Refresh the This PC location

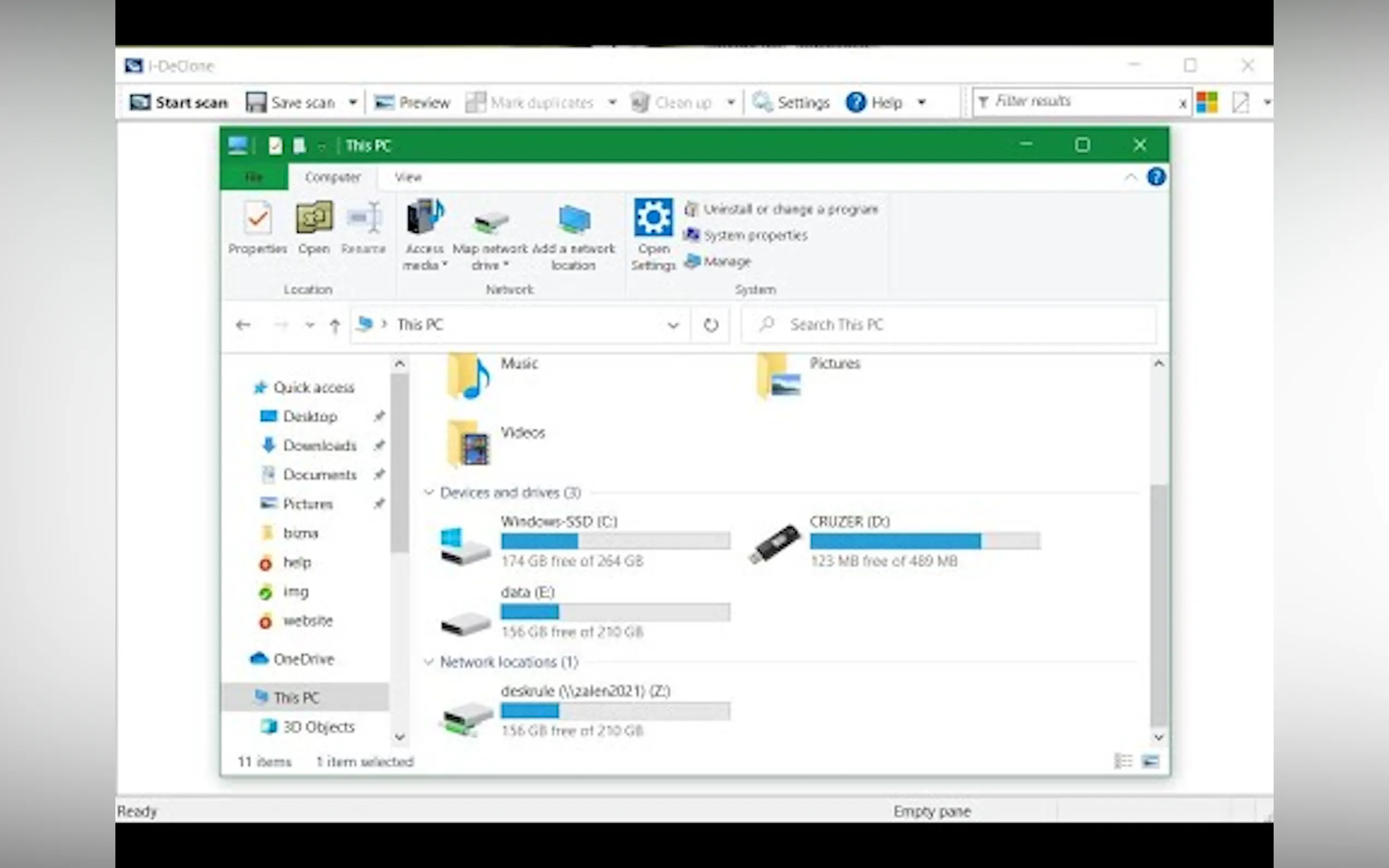(x=711, y=325)
